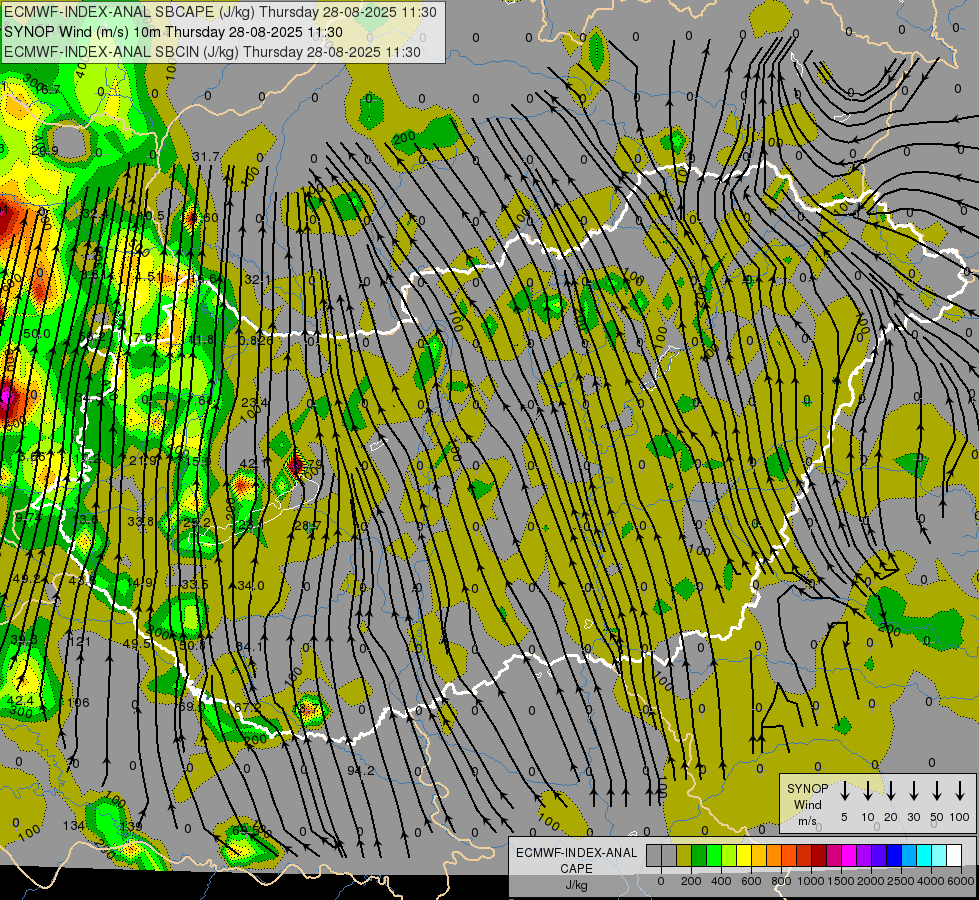979x900 pixels.
Task: Click the '23.4' value on the map
Action: [255, 403]
